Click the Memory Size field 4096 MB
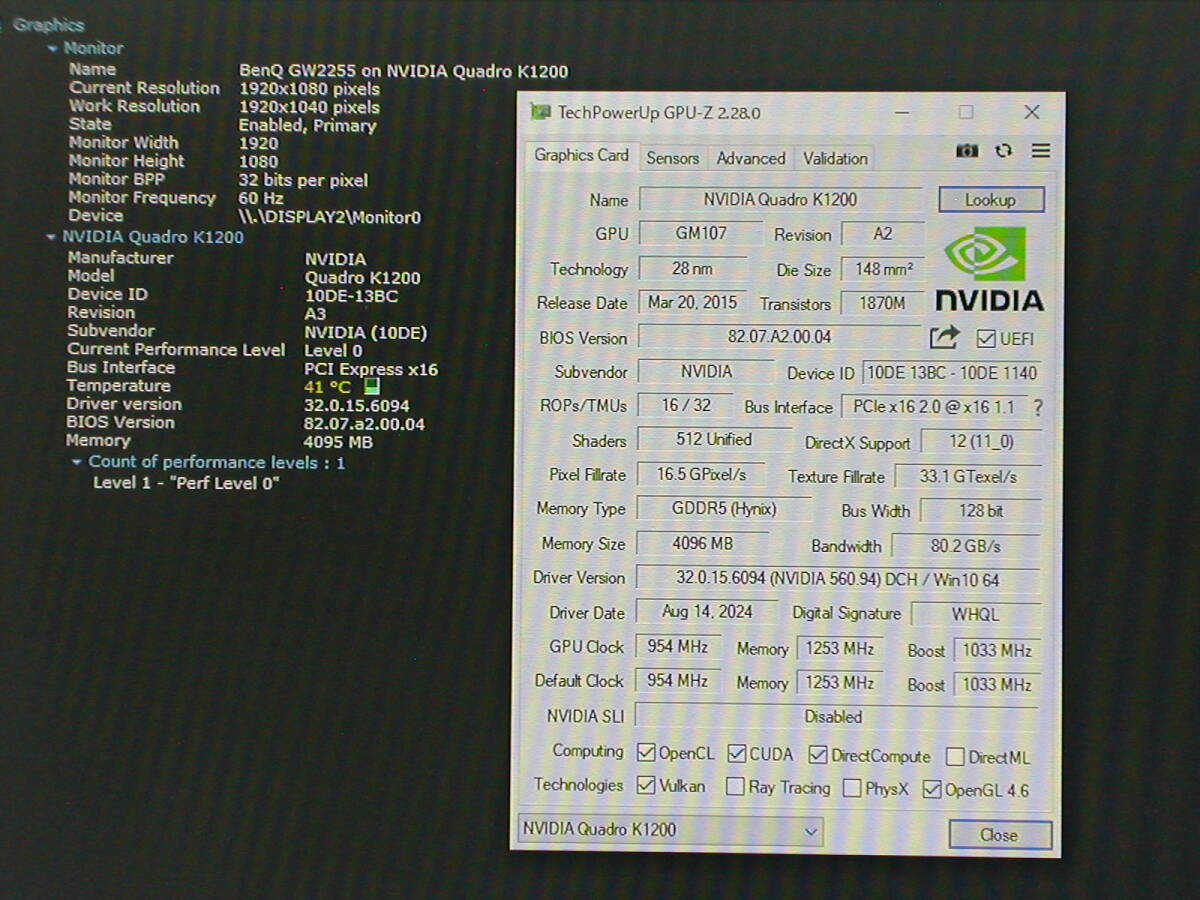1200x900 pixels. click(x=702, y=544)
